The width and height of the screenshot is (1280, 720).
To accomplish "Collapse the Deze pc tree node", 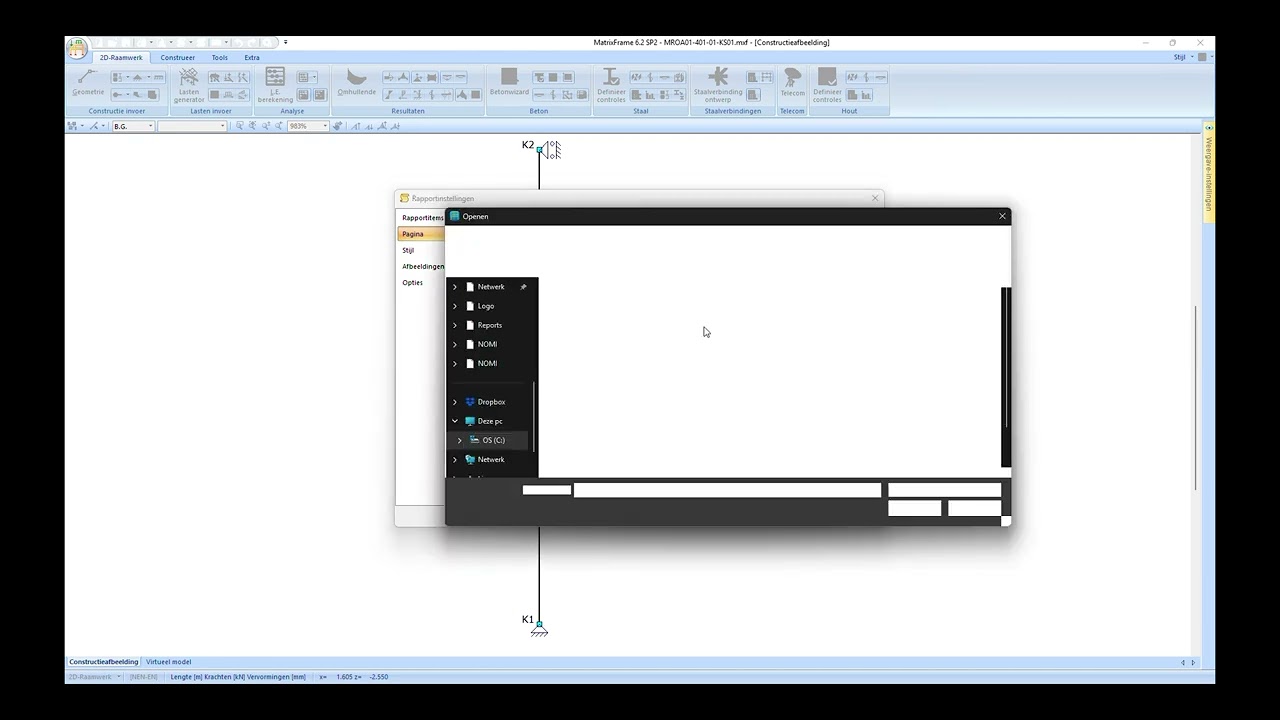I will [455, 421].
